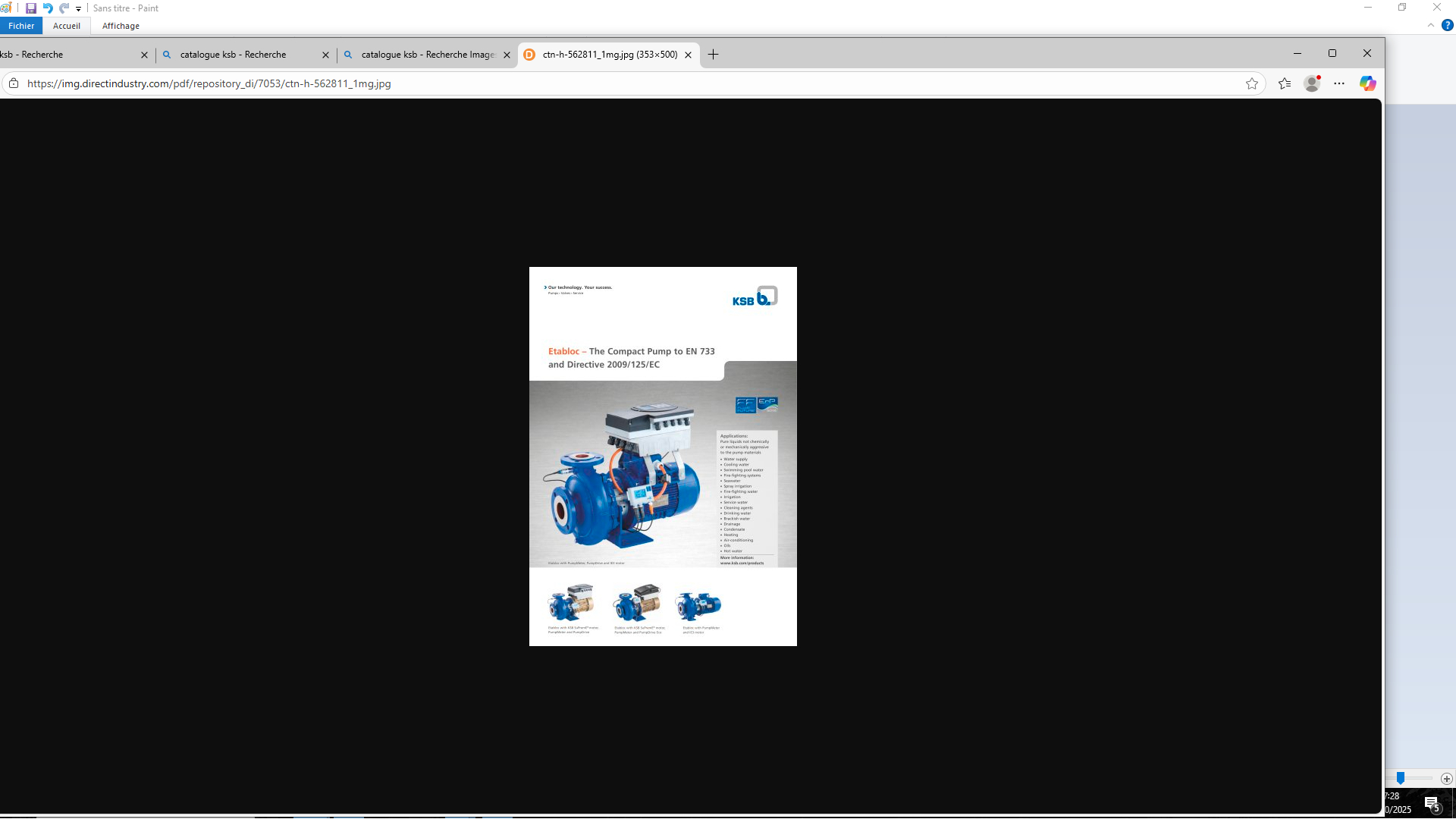Open the browser Settings and more menu
Screen dimensions: 1456x819
[1339, 83]
